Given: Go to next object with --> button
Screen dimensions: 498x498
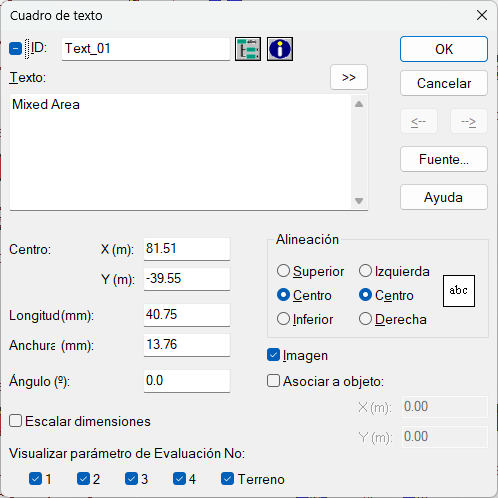Looking at the screenshot, I should (469, 122).
